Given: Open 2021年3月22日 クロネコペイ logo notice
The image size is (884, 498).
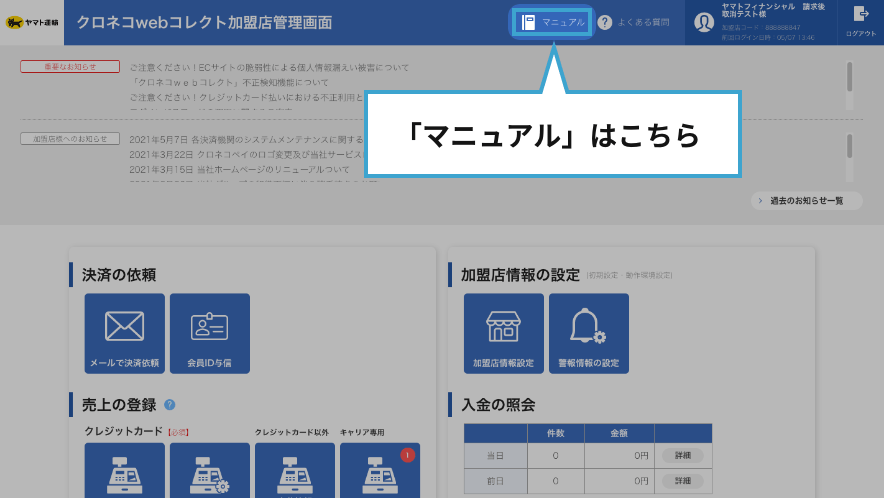Looking at the screenshot, I should pos(246,155).
